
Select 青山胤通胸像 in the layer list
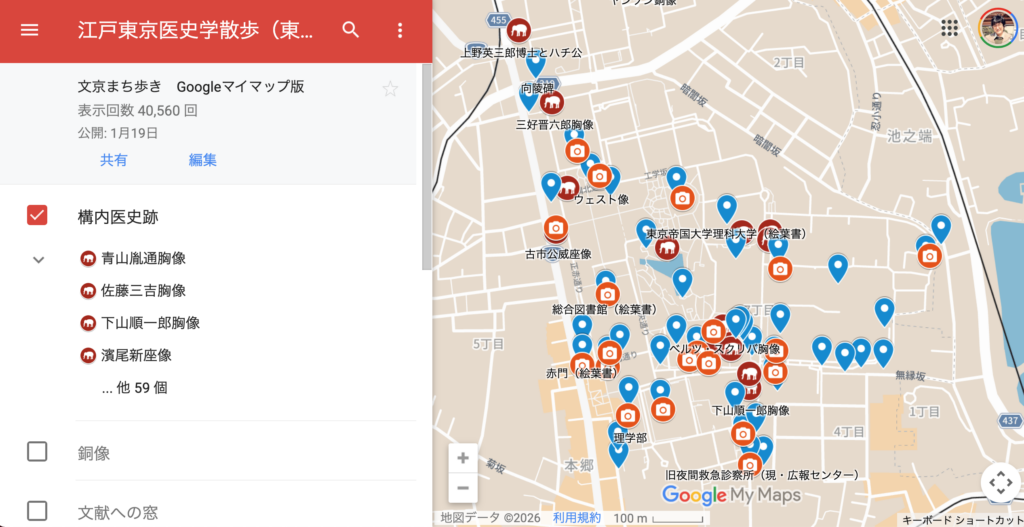click(143, 259)
